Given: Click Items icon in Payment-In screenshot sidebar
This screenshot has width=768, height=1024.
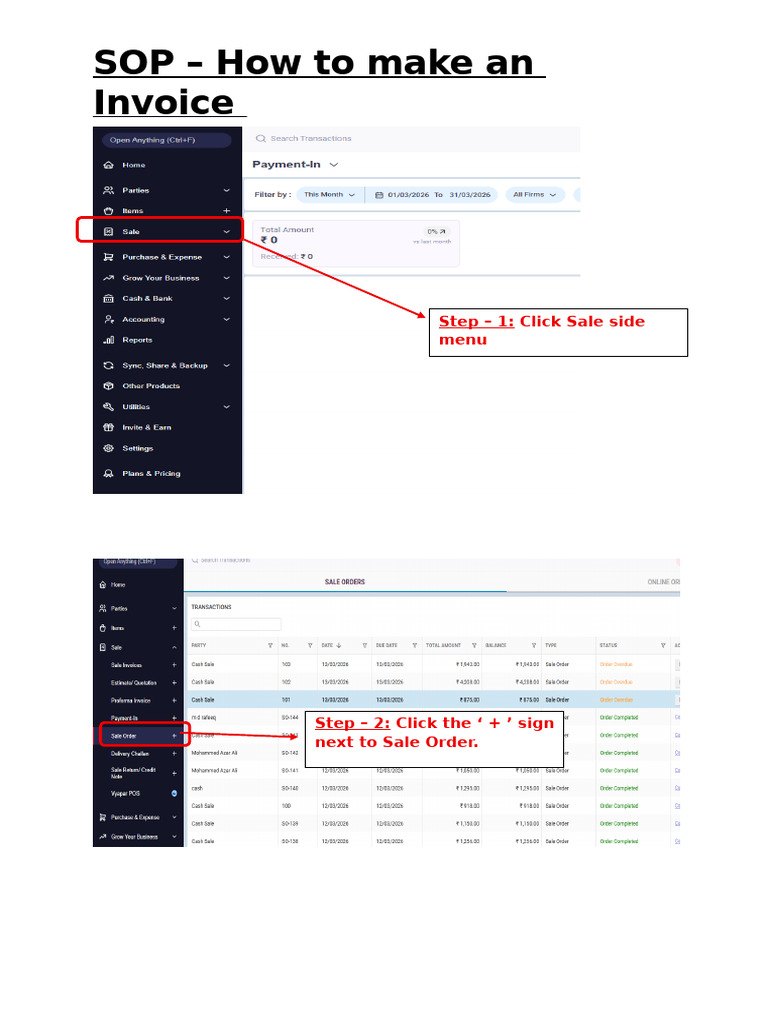Looking at the screenshot, I should (108, 211).
